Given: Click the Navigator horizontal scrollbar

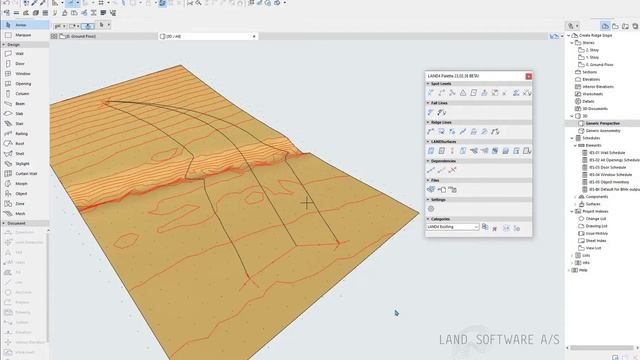Looking at the screenshot, I should click(x=602, y=348).
